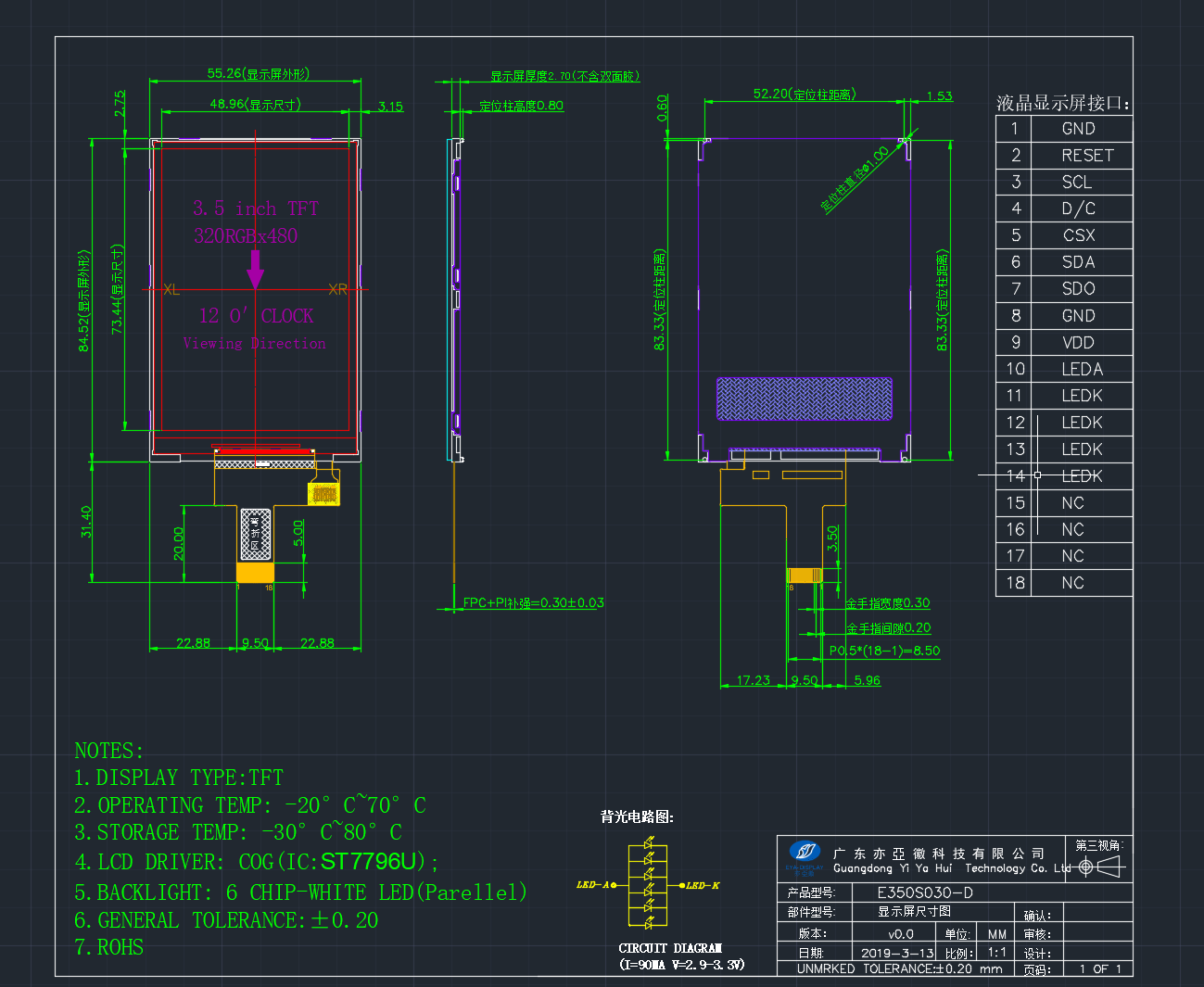Screen dimensions: 1204x987
Task: Click the "17.23" dimension value
Action: (x=754, y=680)
